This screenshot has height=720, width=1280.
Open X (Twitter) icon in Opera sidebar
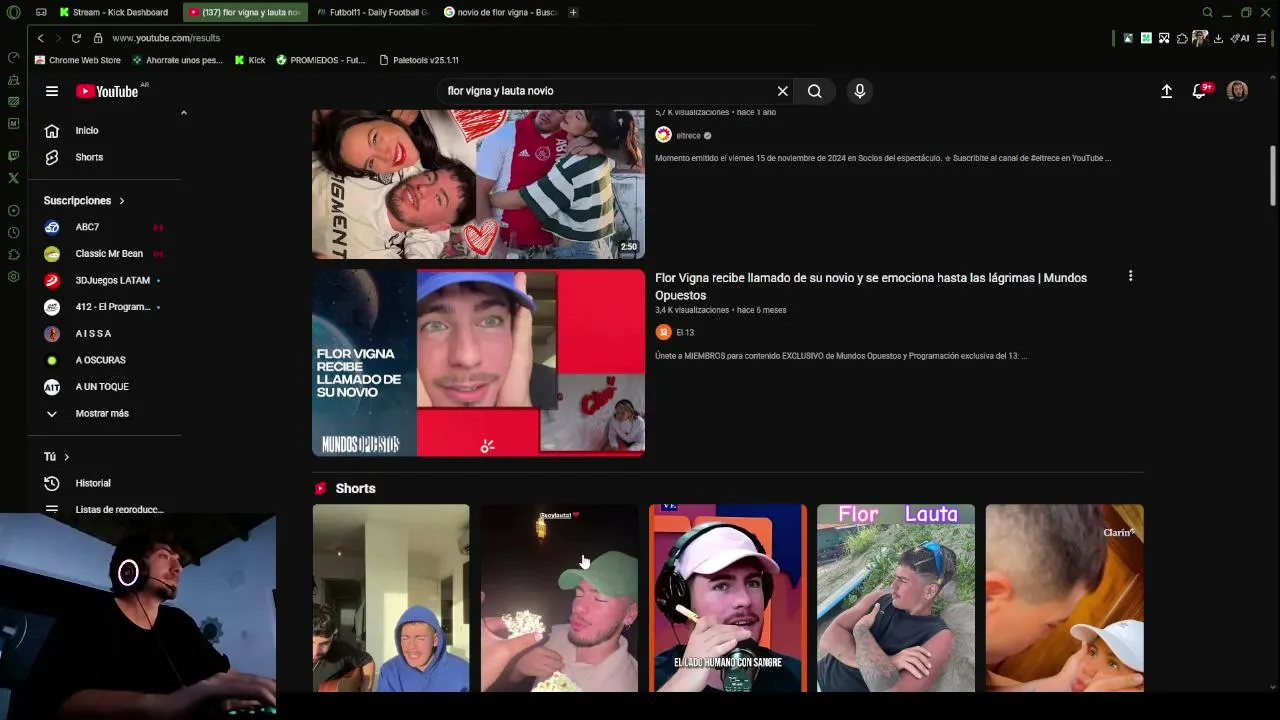[13, 178]
